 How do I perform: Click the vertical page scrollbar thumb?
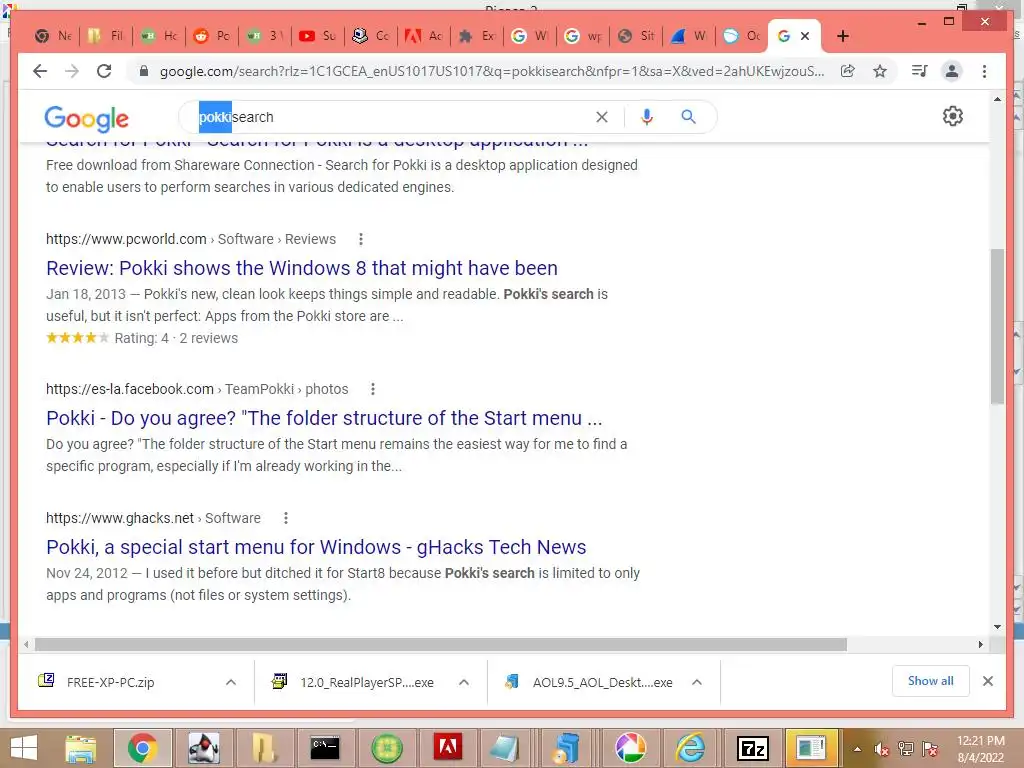point(997,327)
